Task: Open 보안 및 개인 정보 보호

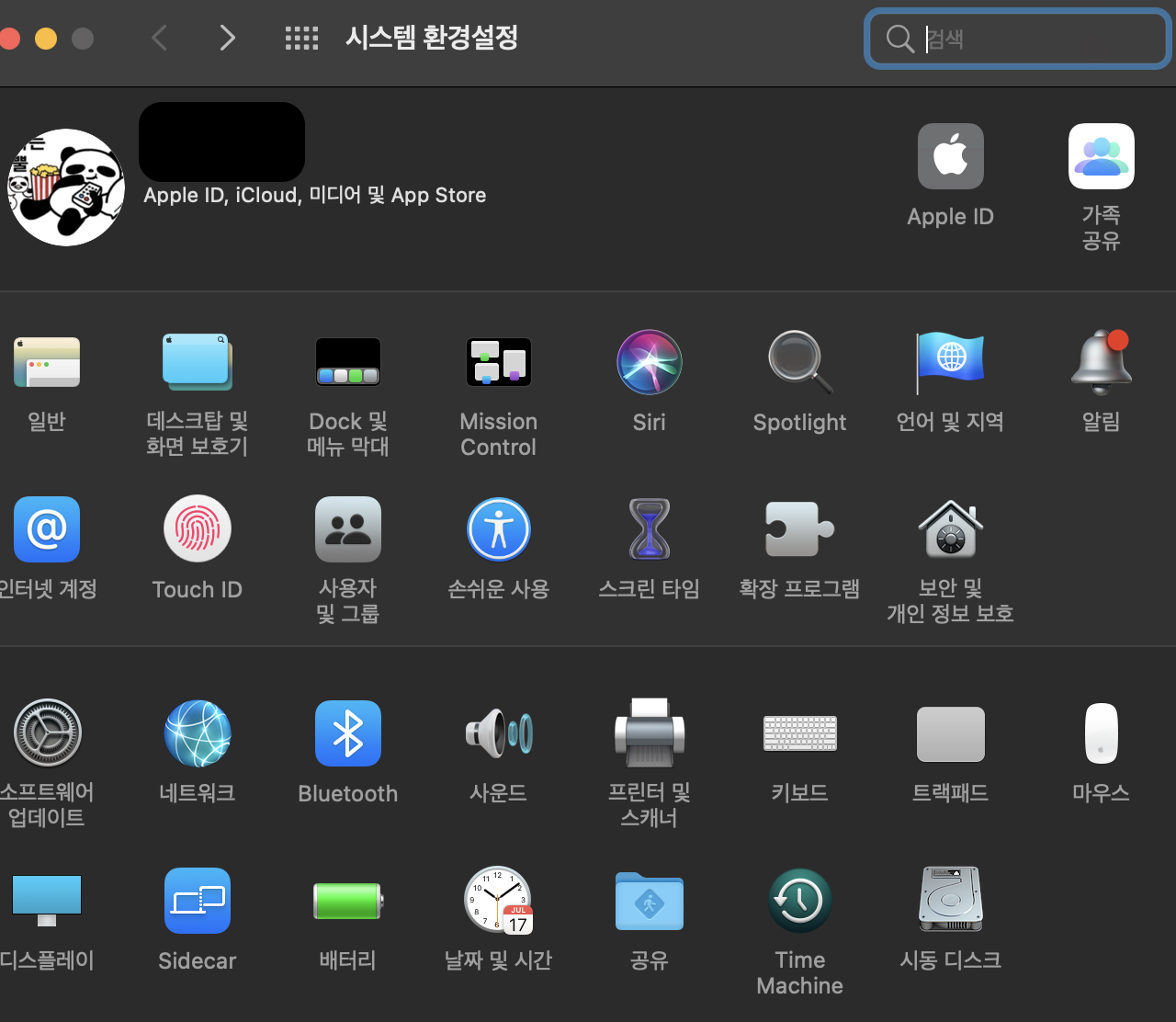Action: [x=951, y=529]
